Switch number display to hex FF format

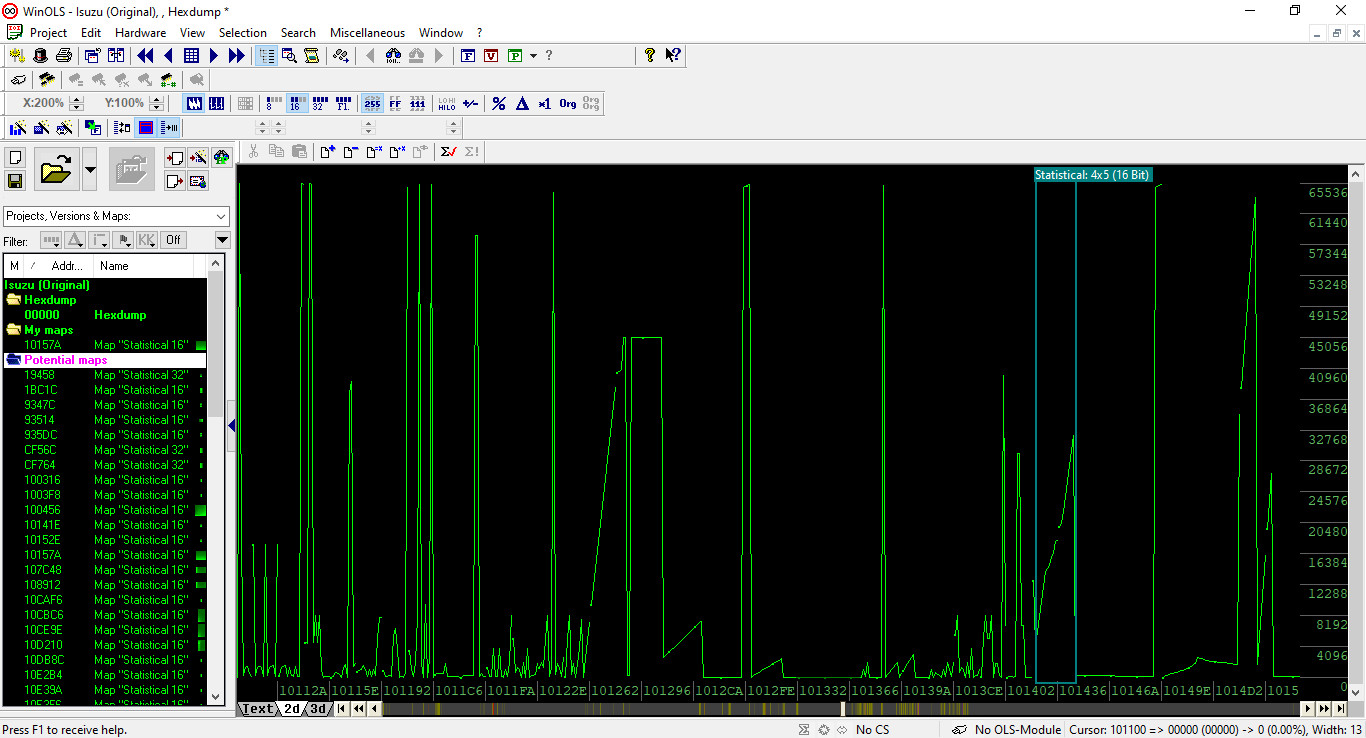[395, 103]
